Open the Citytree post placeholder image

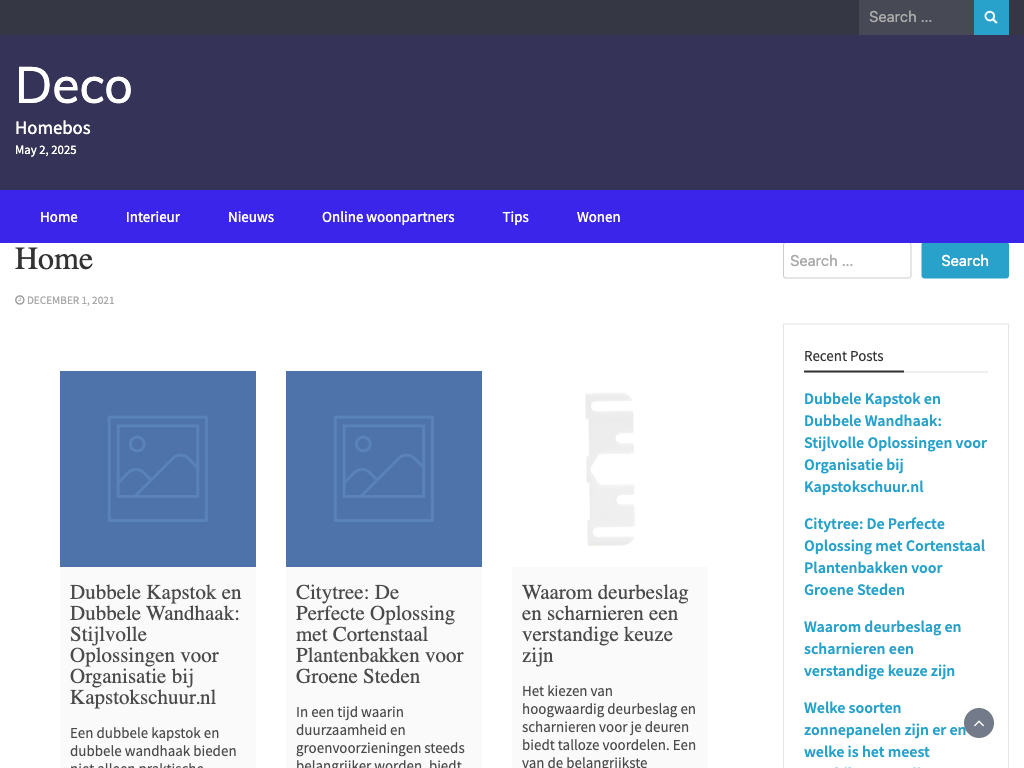point(384,469)
